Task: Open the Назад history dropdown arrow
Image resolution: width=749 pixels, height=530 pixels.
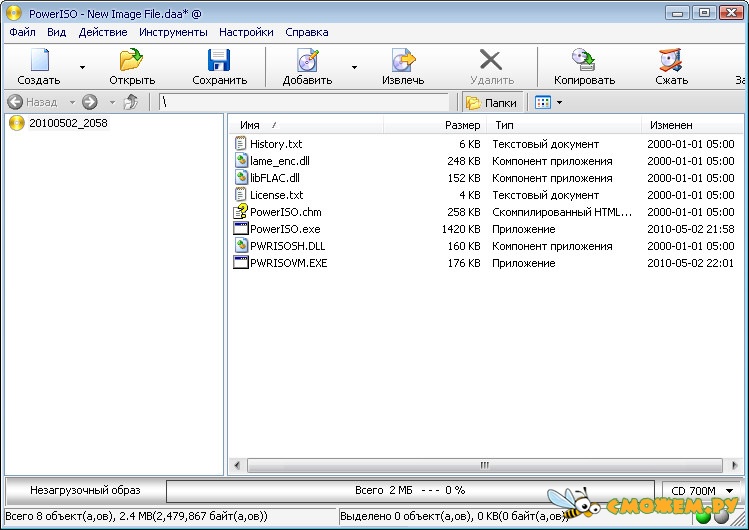Action: (72, 102)
